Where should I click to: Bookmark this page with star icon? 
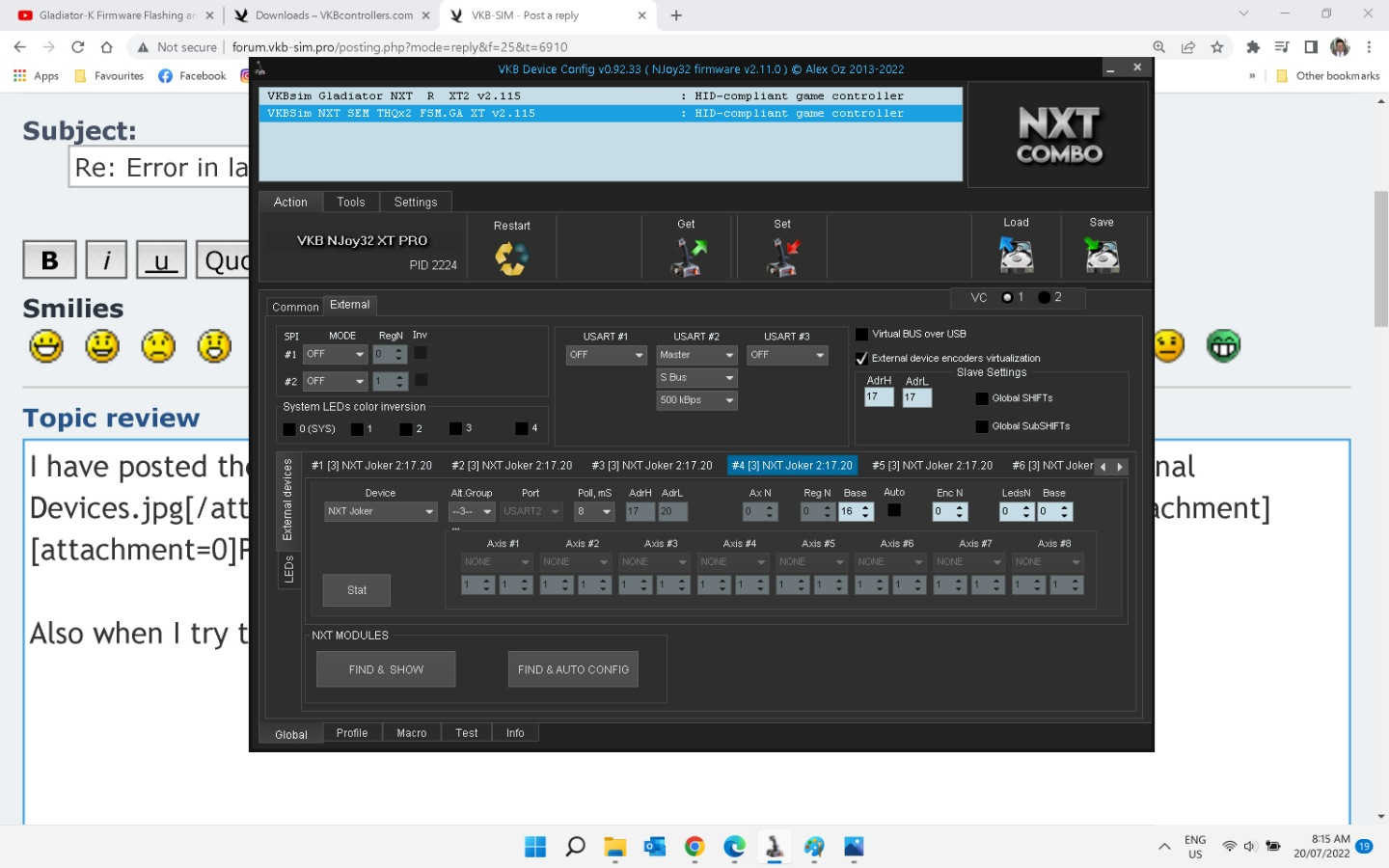click(1217, 46)
